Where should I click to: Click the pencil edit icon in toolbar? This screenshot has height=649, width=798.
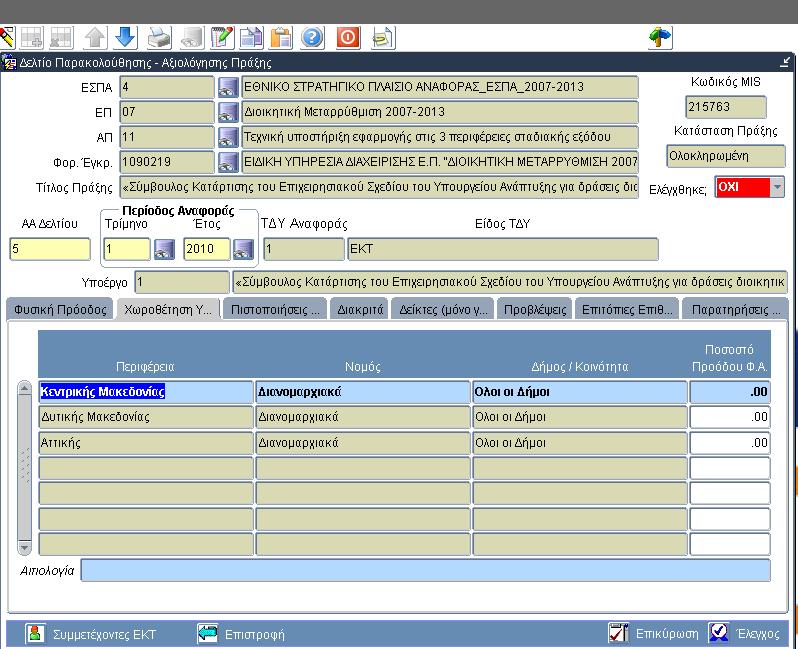[7, 38]
